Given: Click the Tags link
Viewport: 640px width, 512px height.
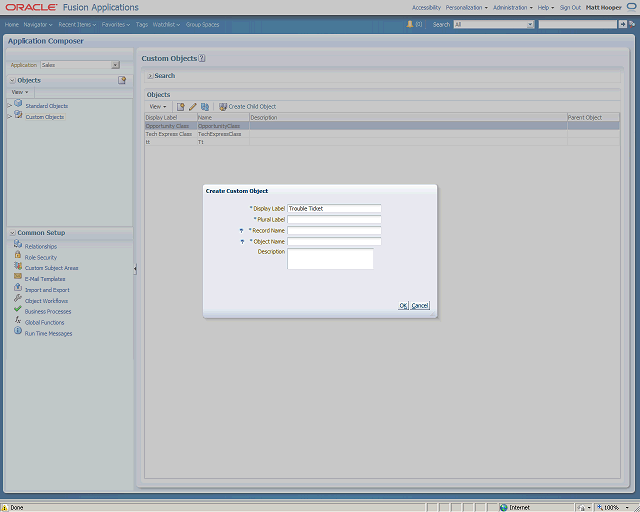Looking at the screenshot, I should (142, 24).
